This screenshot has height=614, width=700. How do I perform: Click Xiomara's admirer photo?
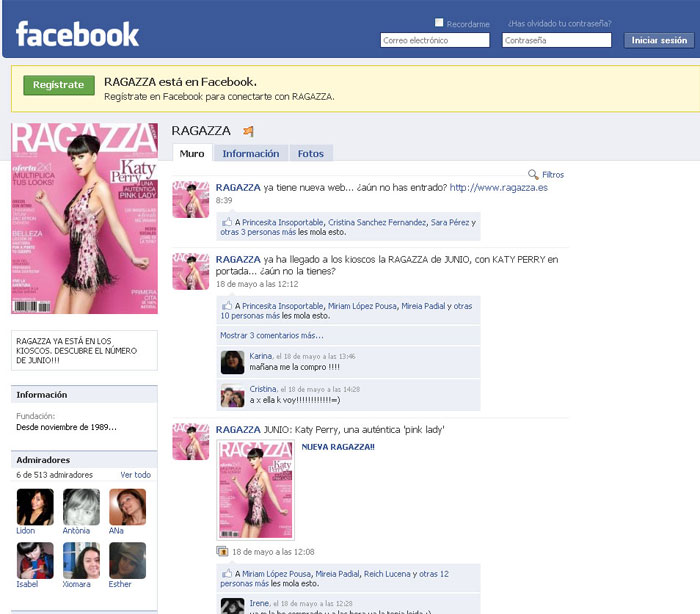81,560
